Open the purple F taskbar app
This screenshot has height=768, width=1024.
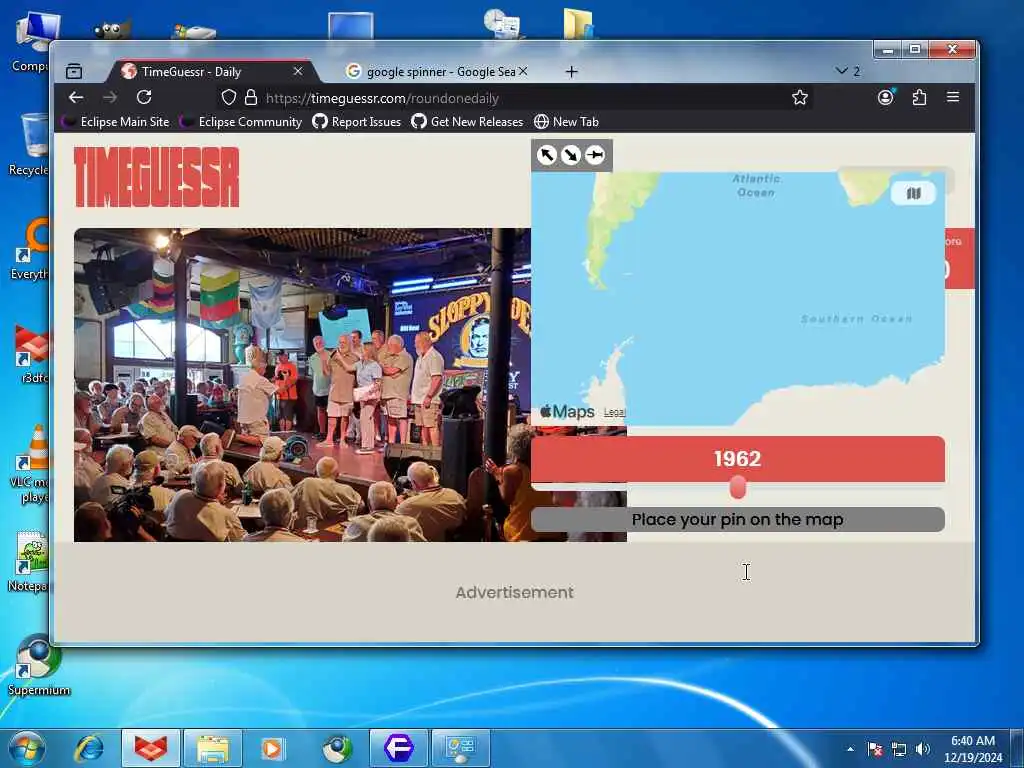point(399,748)
